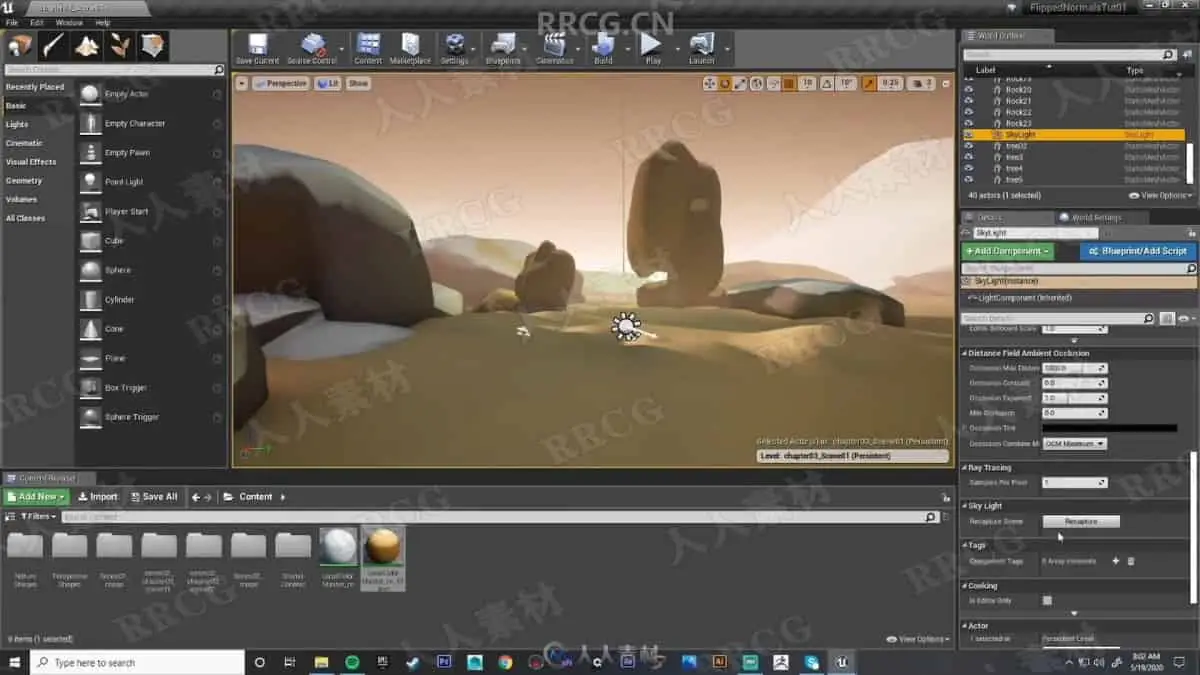Toggle the Is Editor Only checkbox
The image size is (1200, 675).
click(x=1047, y=600)
